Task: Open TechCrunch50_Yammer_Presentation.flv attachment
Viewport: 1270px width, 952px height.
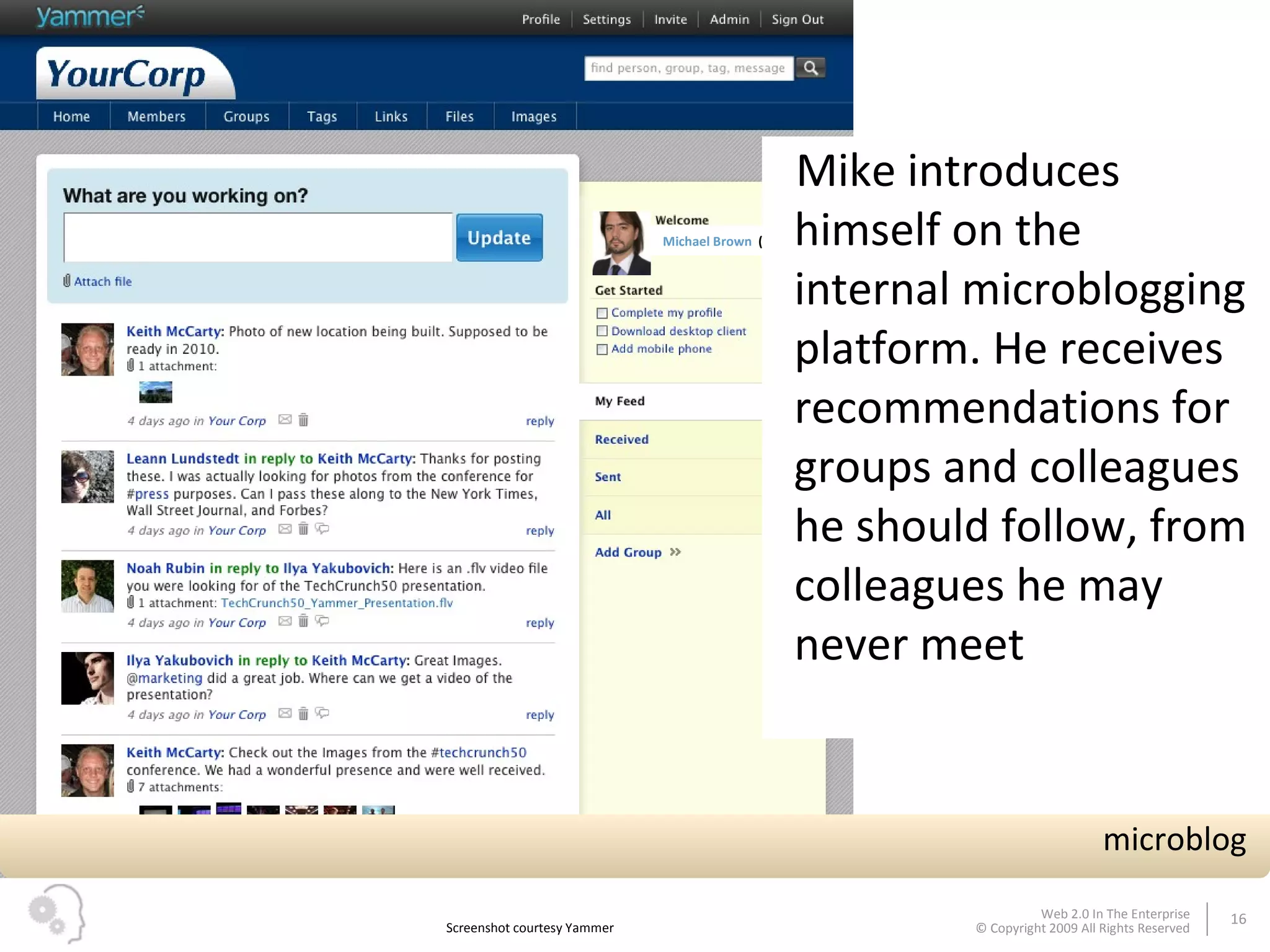Action: pos(337,603)
